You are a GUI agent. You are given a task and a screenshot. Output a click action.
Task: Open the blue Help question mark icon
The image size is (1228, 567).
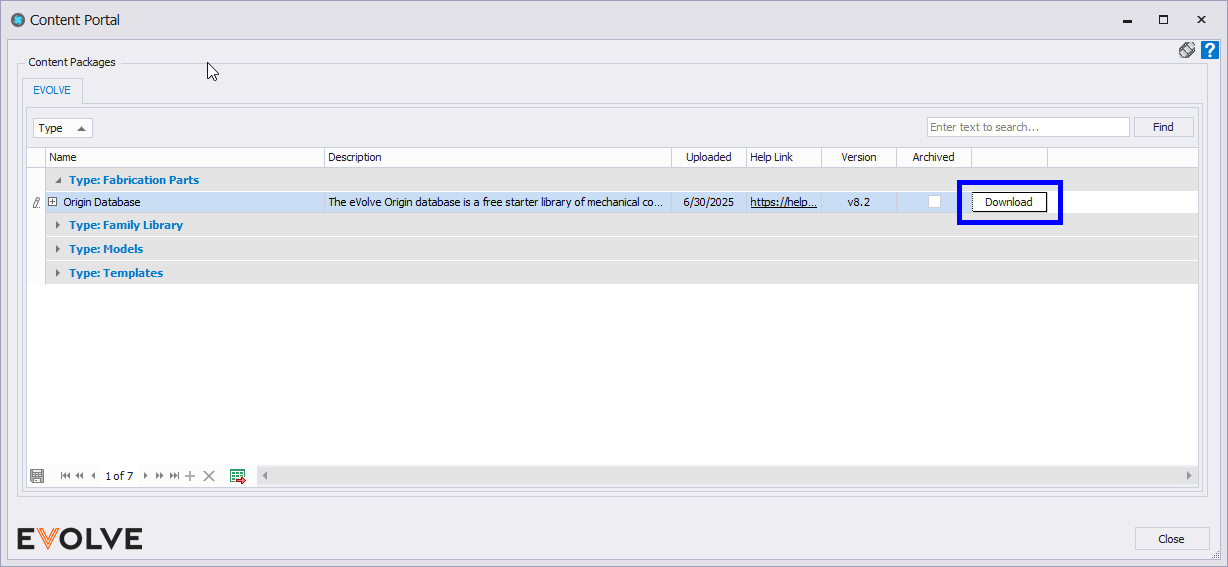click(x=1210, y=50)
